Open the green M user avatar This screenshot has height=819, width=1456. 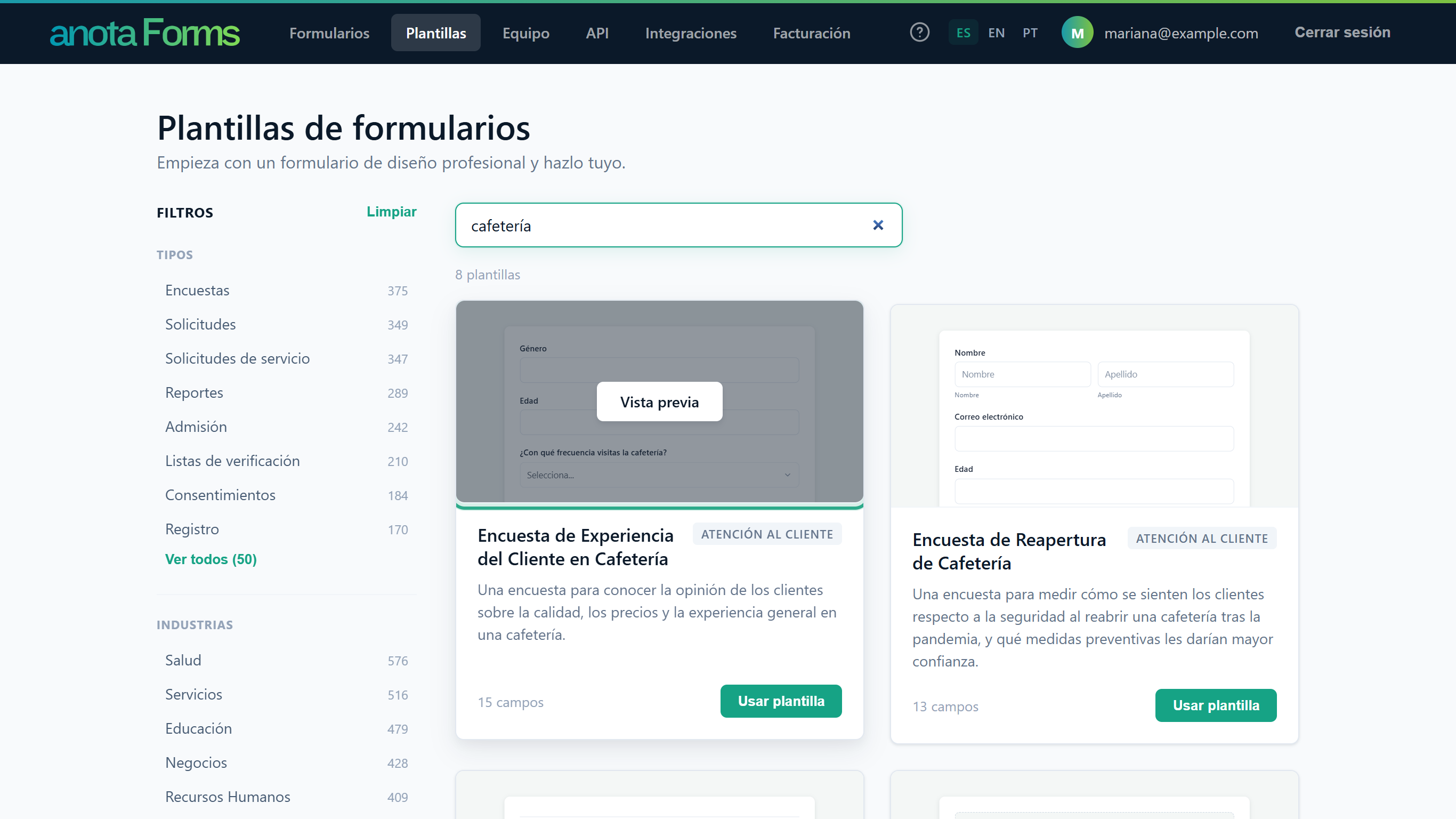click(x=1077, y=33)
